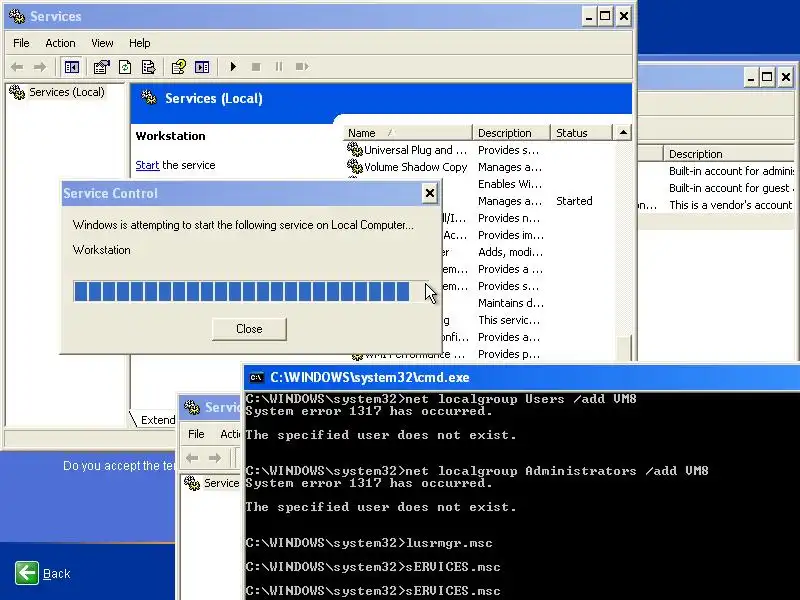
Task: Click the Back link on the blue setup screen
Action: 56,573
